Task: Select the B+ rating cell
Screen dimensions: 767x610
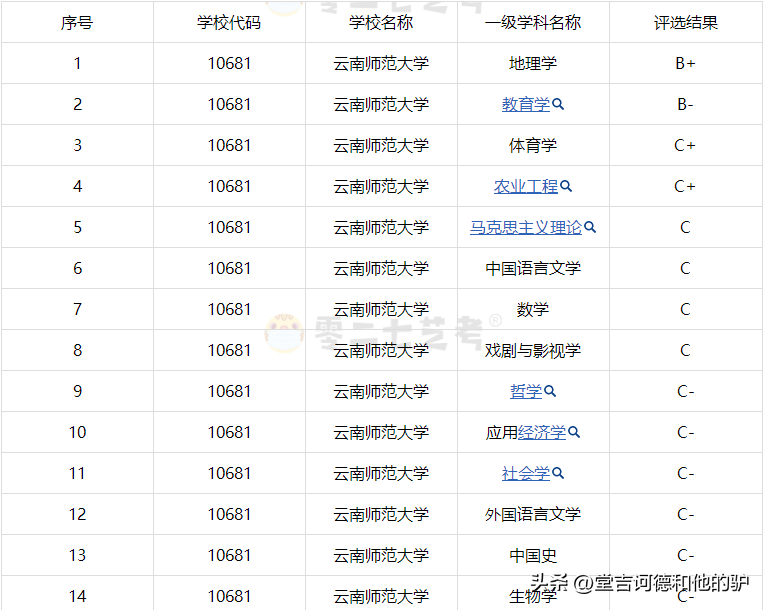Action: pyautogui.click(x=685, y=64)
